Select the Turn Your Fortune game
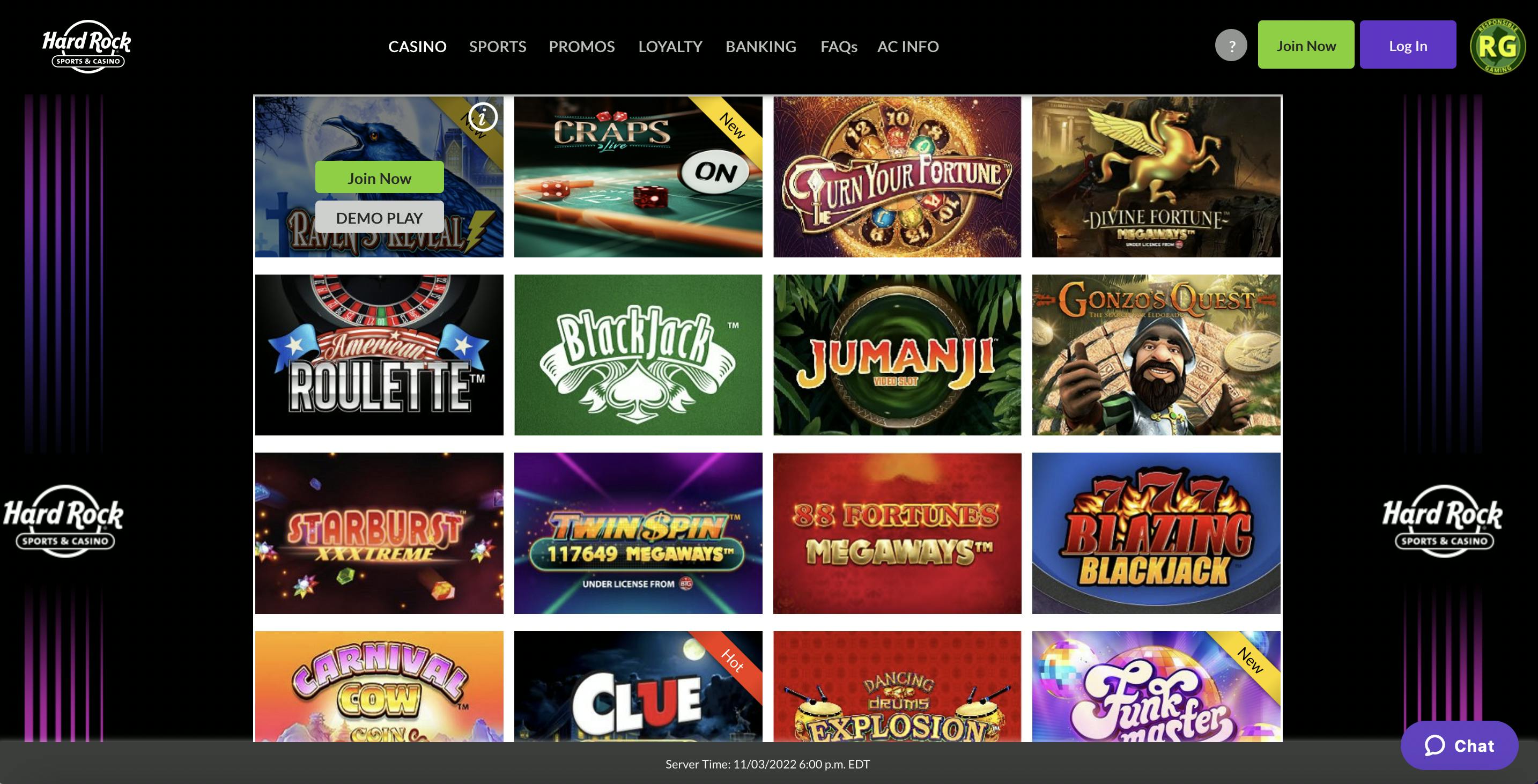The width and height of the screenshot is (1538, 784). tap(897, 177)
